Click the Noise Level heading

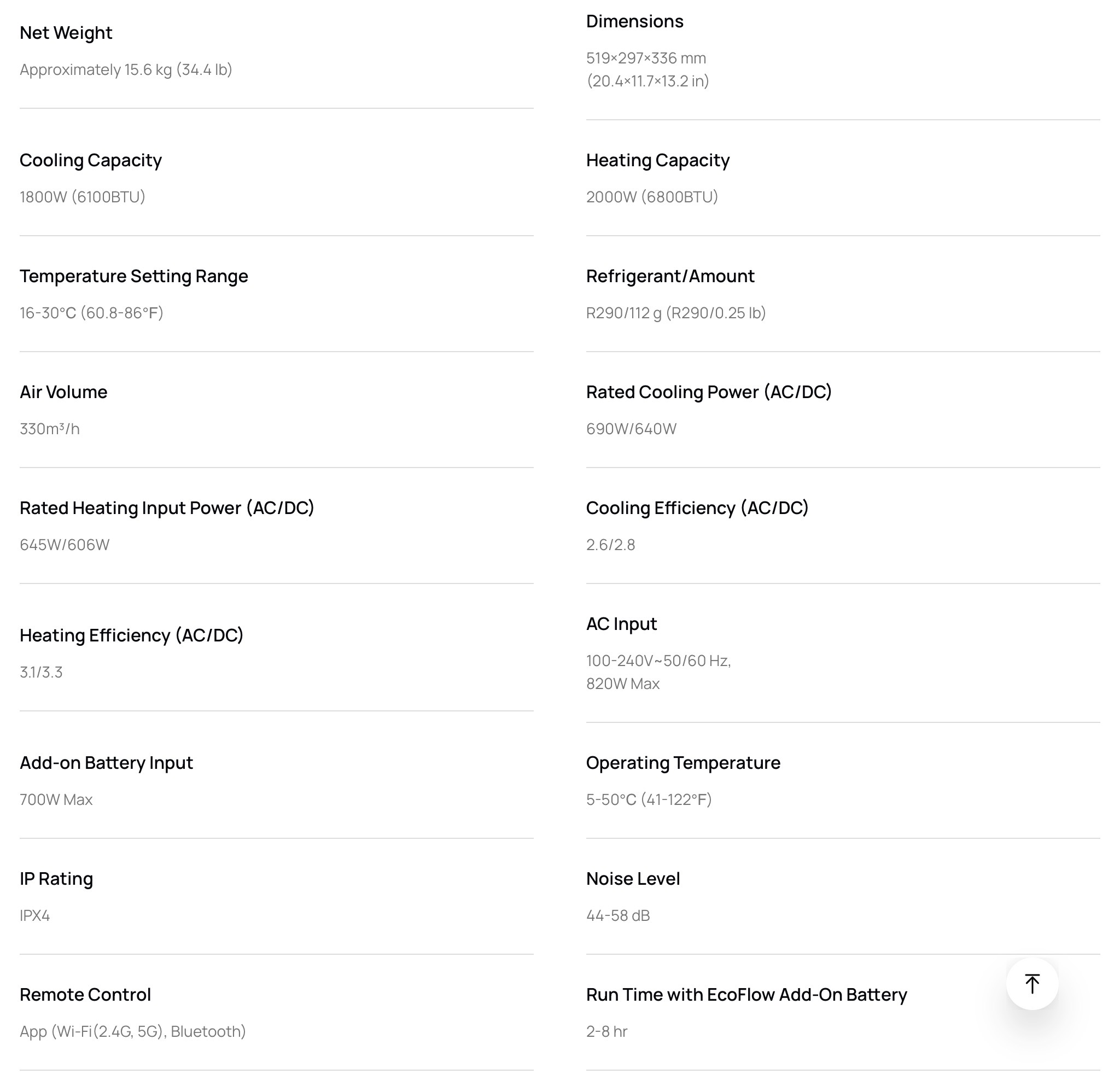(633, 879)
